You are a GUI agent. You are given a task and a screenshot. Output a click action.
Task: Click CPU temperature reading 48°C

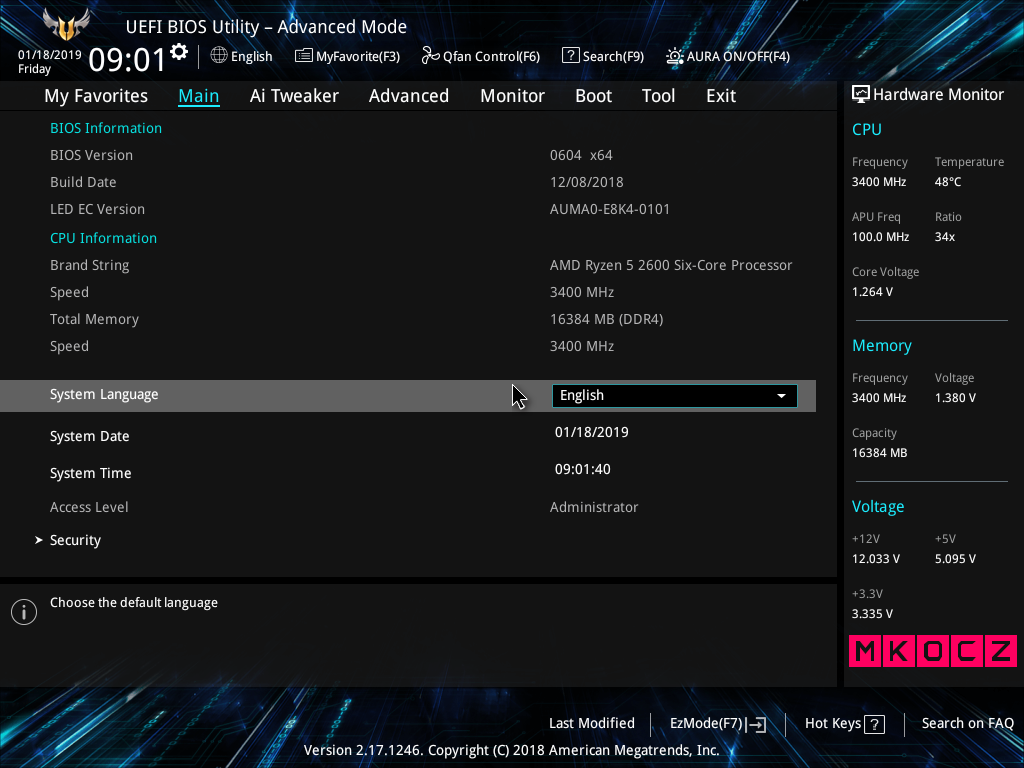pyautogui.click(x=948, y=182)
